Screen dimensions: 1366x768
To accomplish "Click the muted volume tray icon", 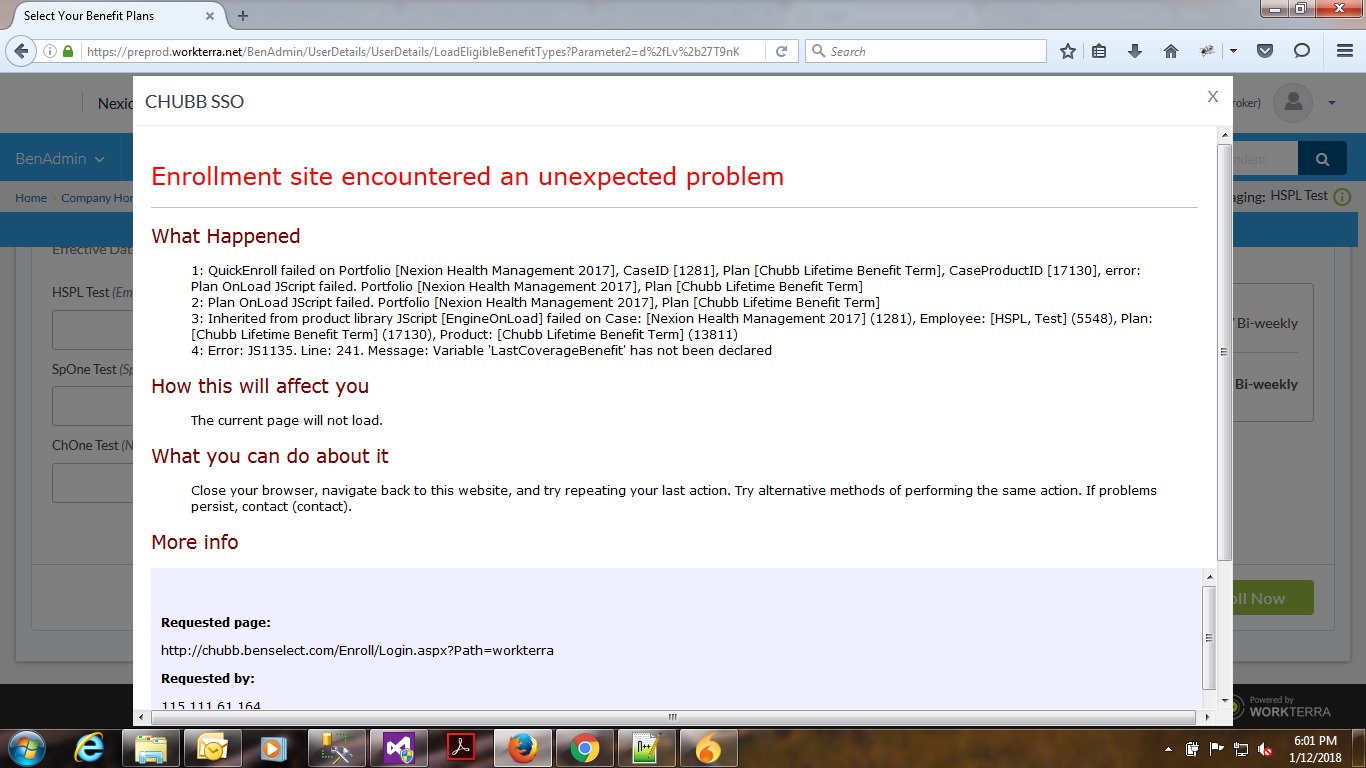I will (x=1265, y=749).
